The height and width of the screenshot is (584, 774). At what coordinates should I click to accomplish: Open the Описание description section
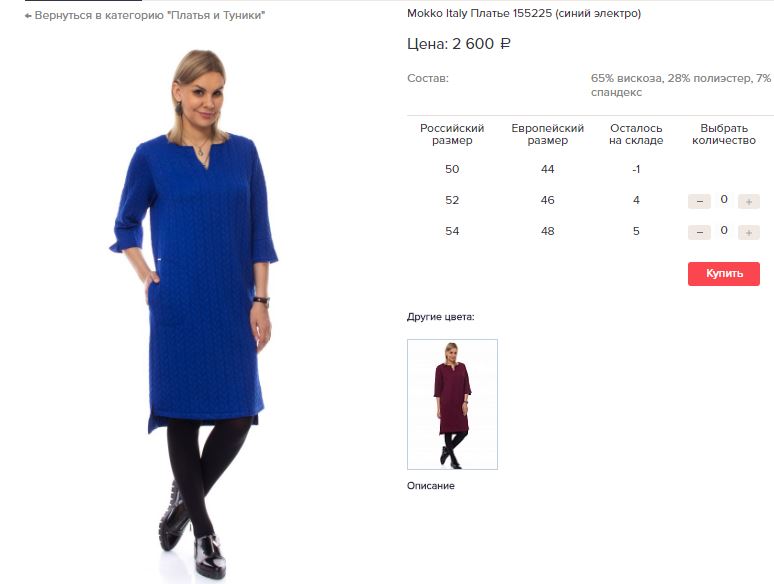pos(430,485)
